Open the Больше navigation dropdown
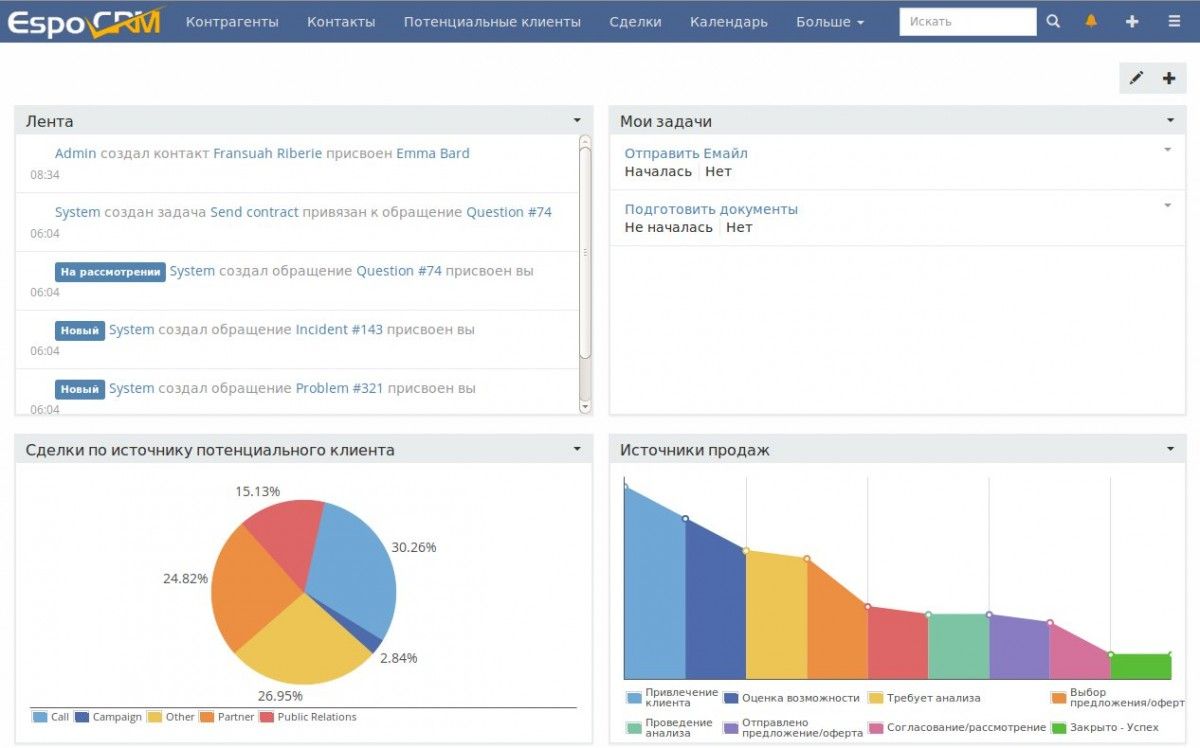The height and width of the screenshot is (748, 1200). [829, 22]
